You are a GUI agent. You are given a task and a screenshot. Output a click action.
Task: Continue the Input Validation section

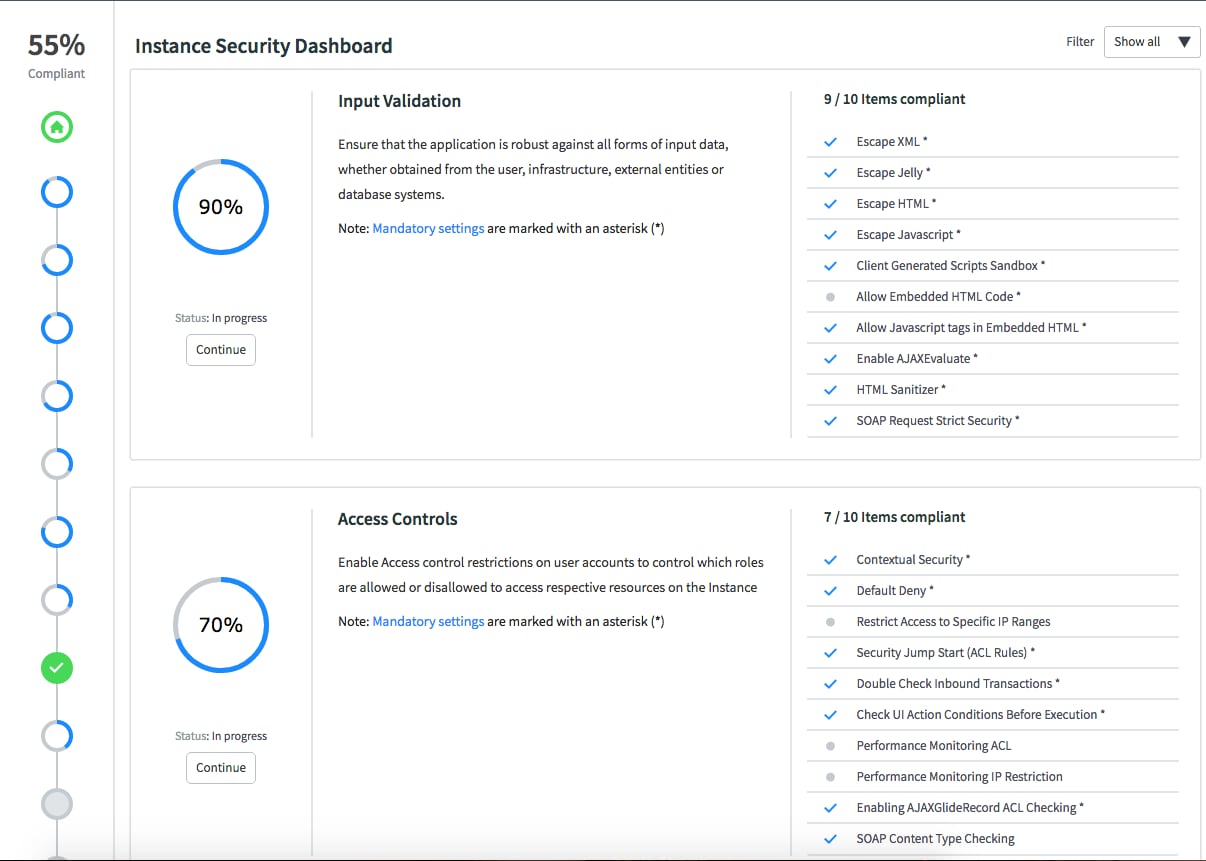point(221,350)
